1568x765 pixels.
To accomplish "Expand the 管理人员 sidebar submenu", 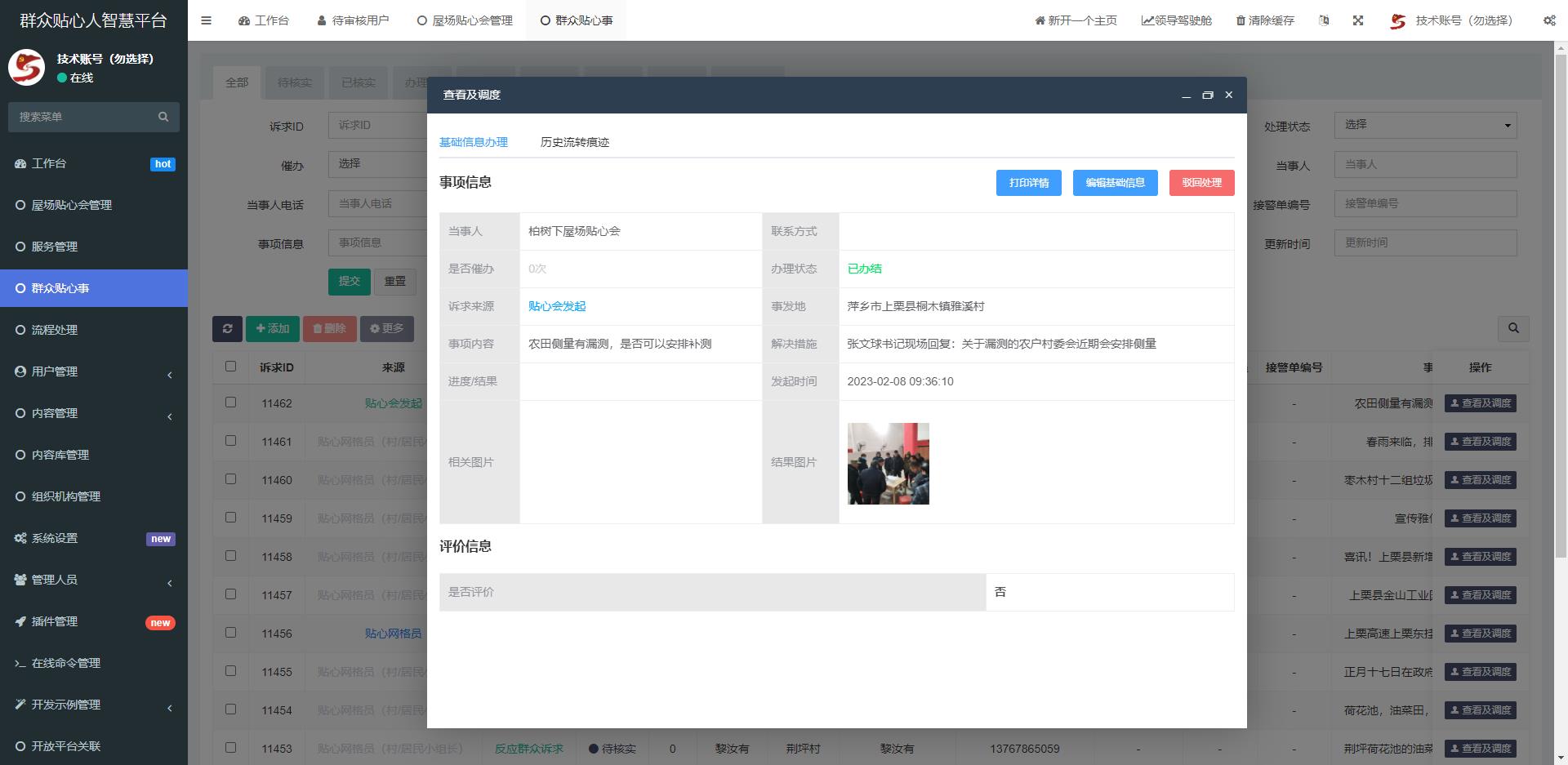I will point(94,580).
